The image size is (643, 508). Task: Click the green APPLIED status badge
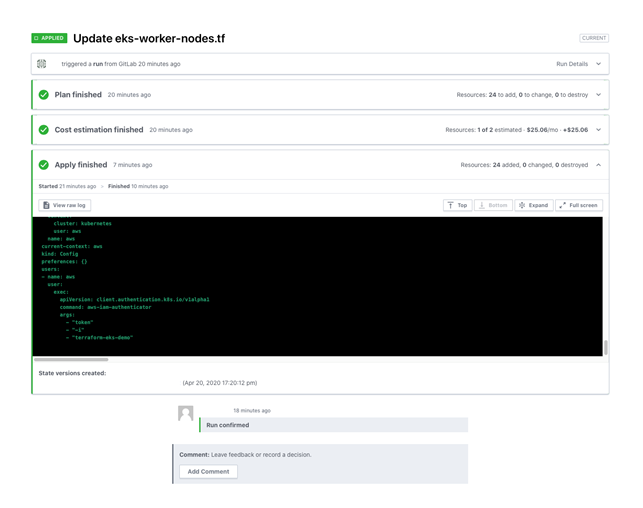(x=49, y=38)
